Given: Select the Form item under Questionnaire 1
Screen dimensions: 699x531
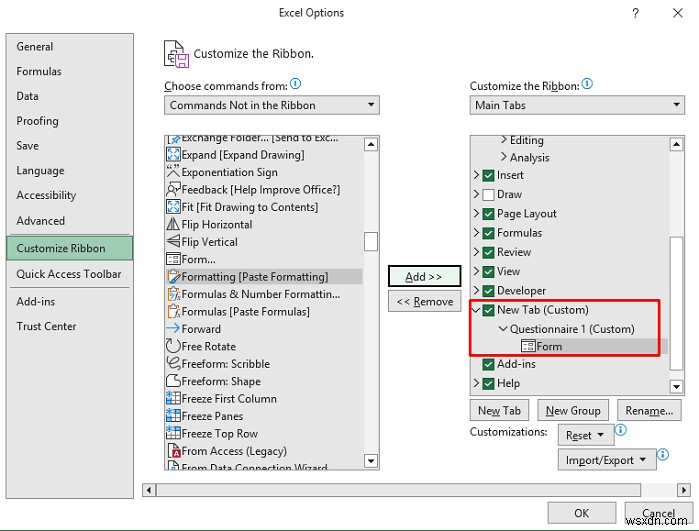Looking at the screenshot, I should point(549,346).
